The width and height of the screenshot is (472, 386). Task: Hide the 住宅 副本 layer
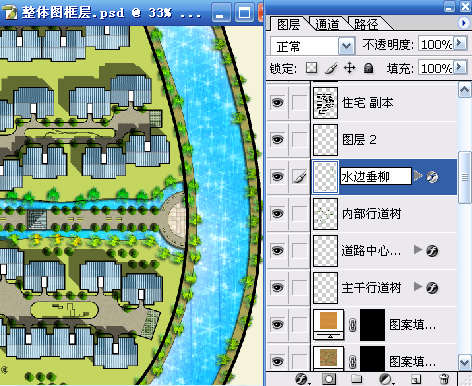[x=277, y=103]
